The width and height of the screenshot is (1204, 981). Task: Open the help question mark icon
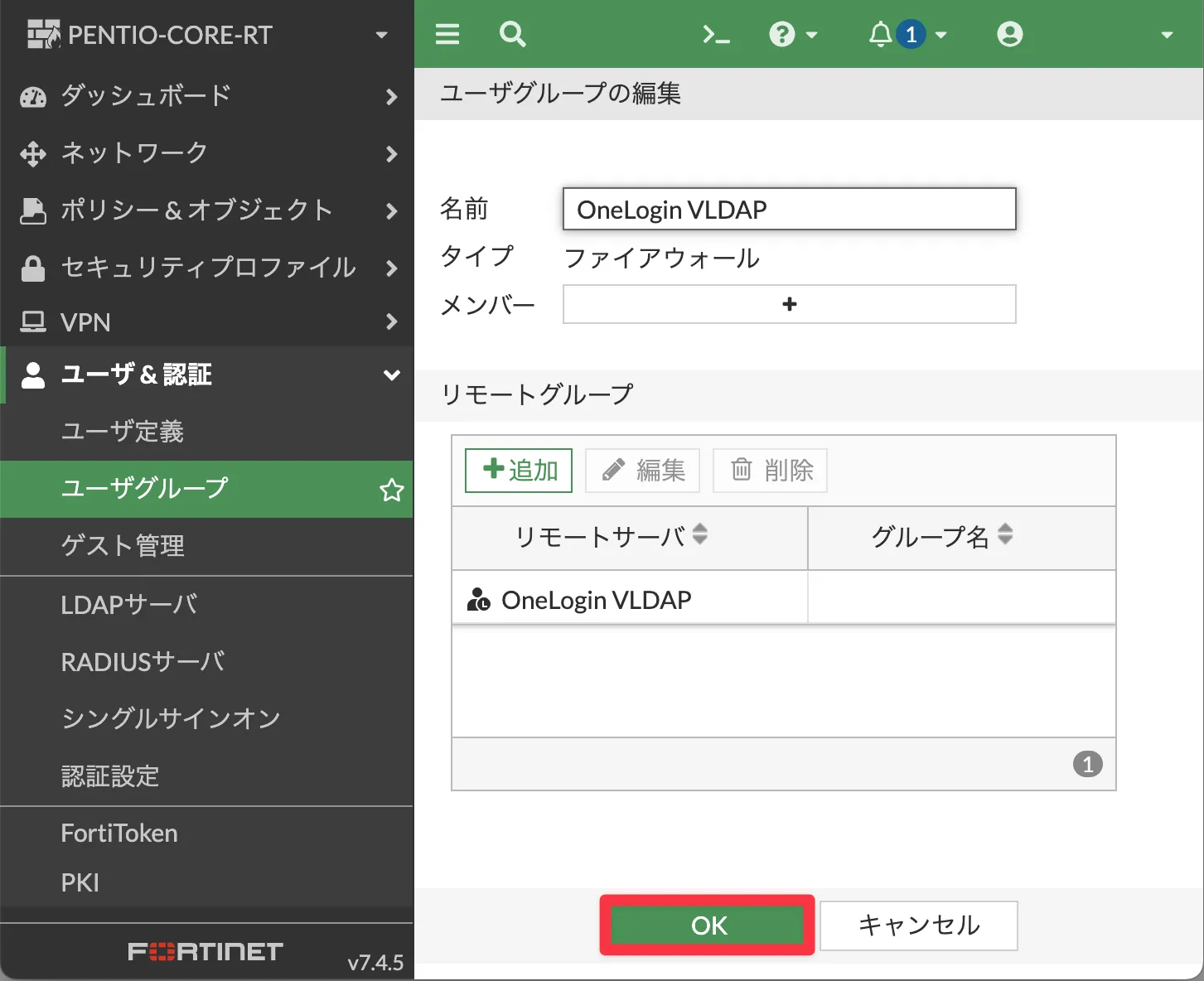point(782,34)
